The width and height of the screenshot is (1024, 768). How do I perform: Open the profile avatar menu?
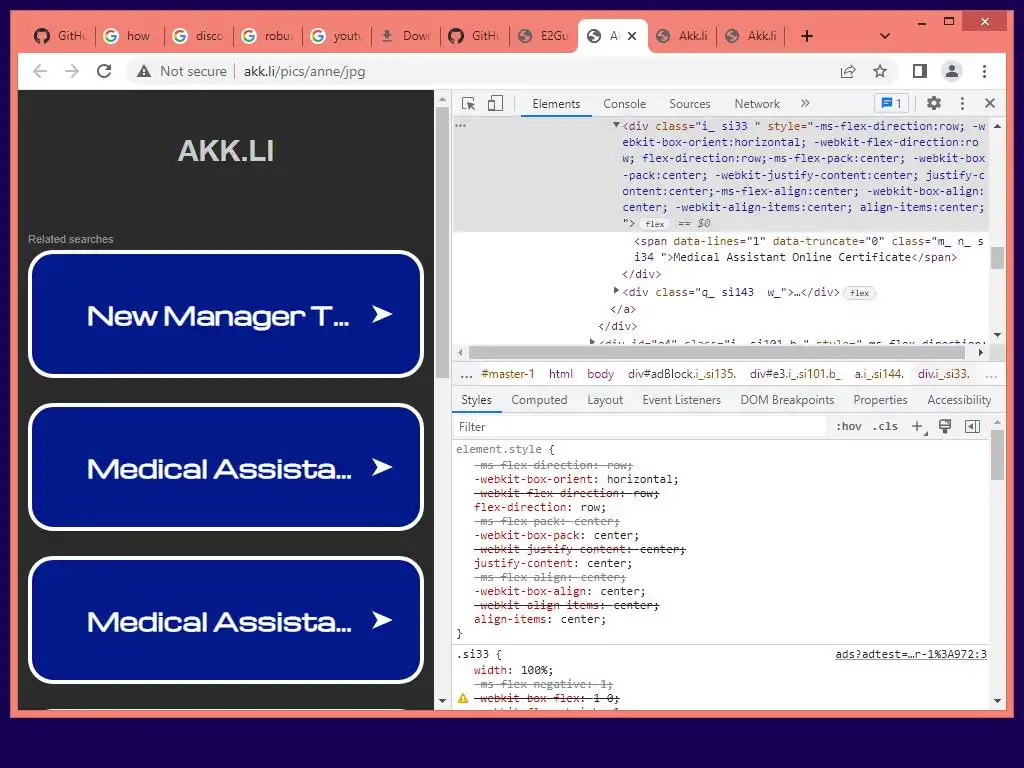tap(952, 71)
